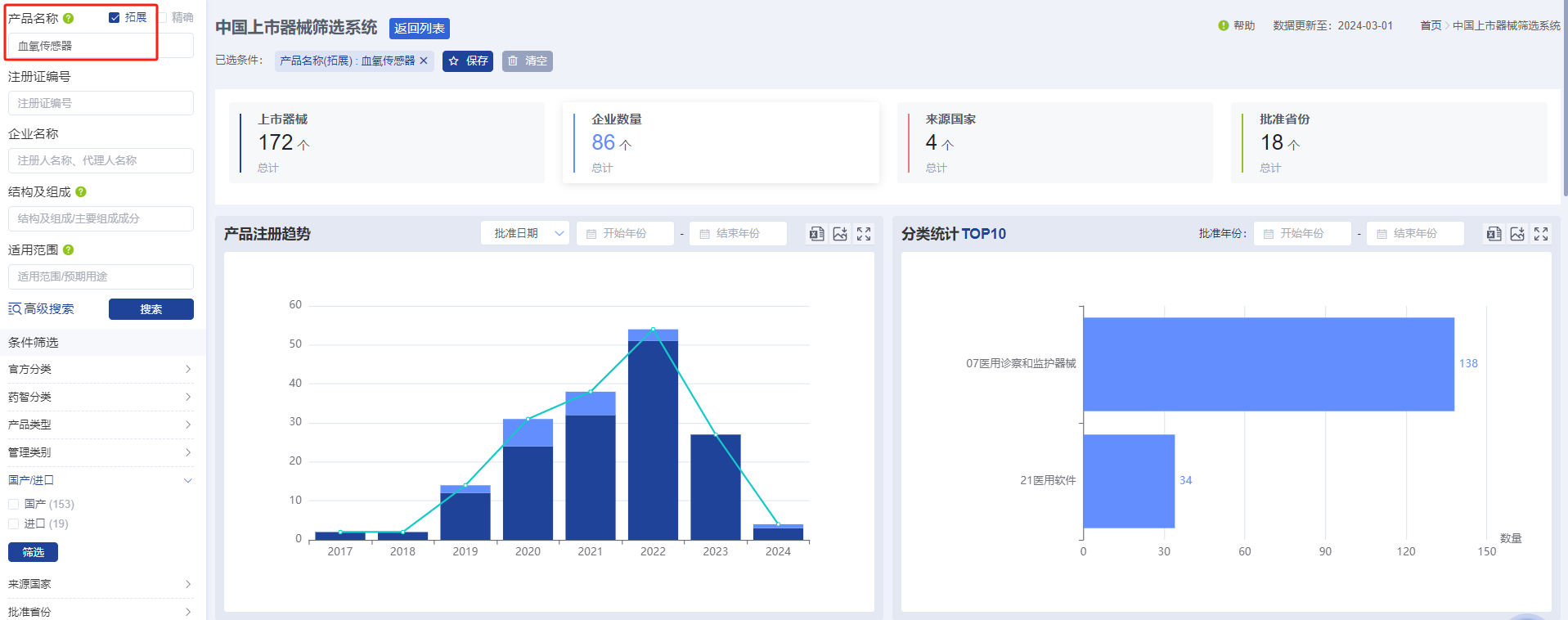1568x620 pixels.
Task: Select the 企业数量 86 summary card
Action: (721, 142)
